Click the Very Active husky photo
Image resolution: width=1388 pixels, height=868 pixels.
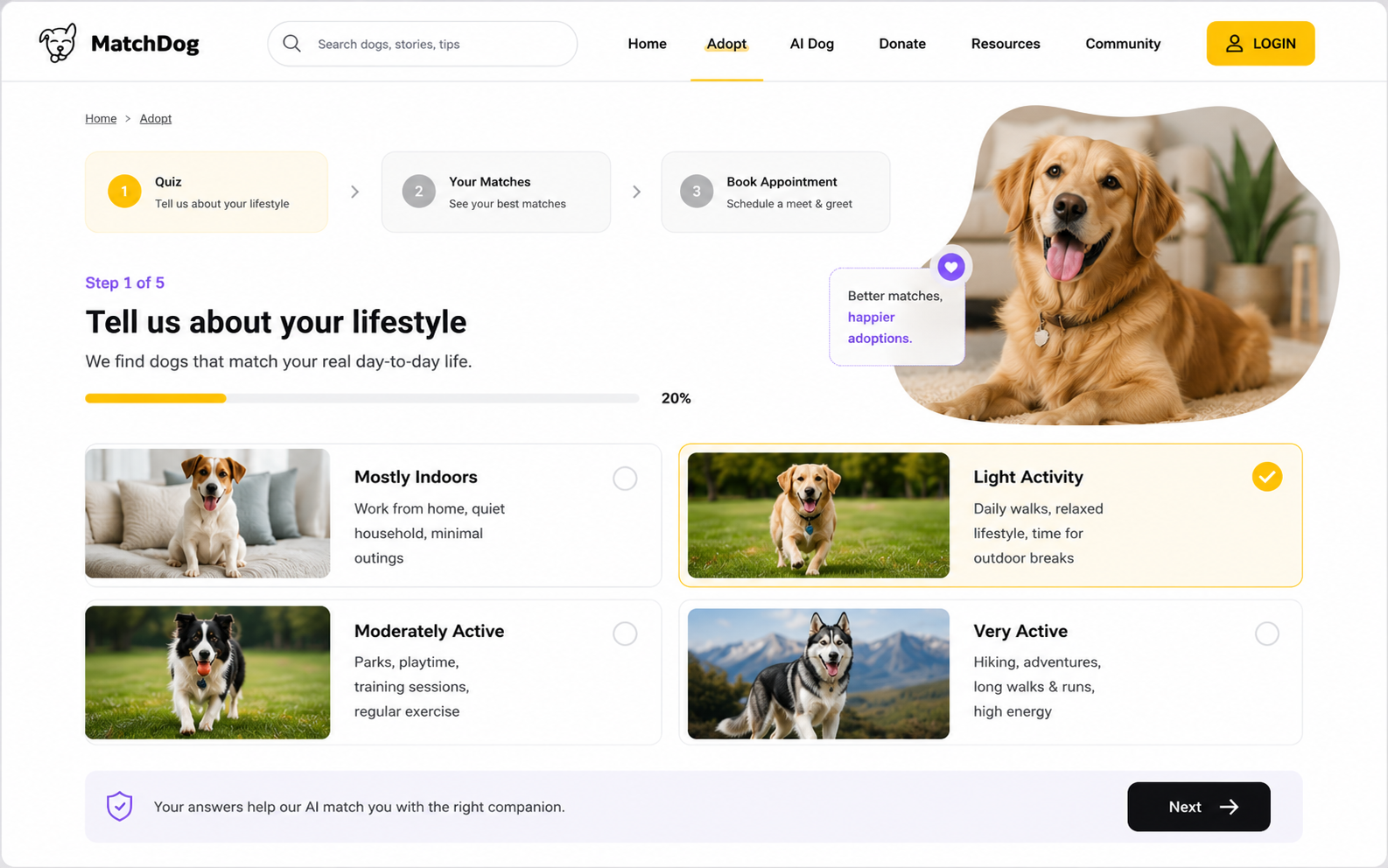(x=818, y=674)
